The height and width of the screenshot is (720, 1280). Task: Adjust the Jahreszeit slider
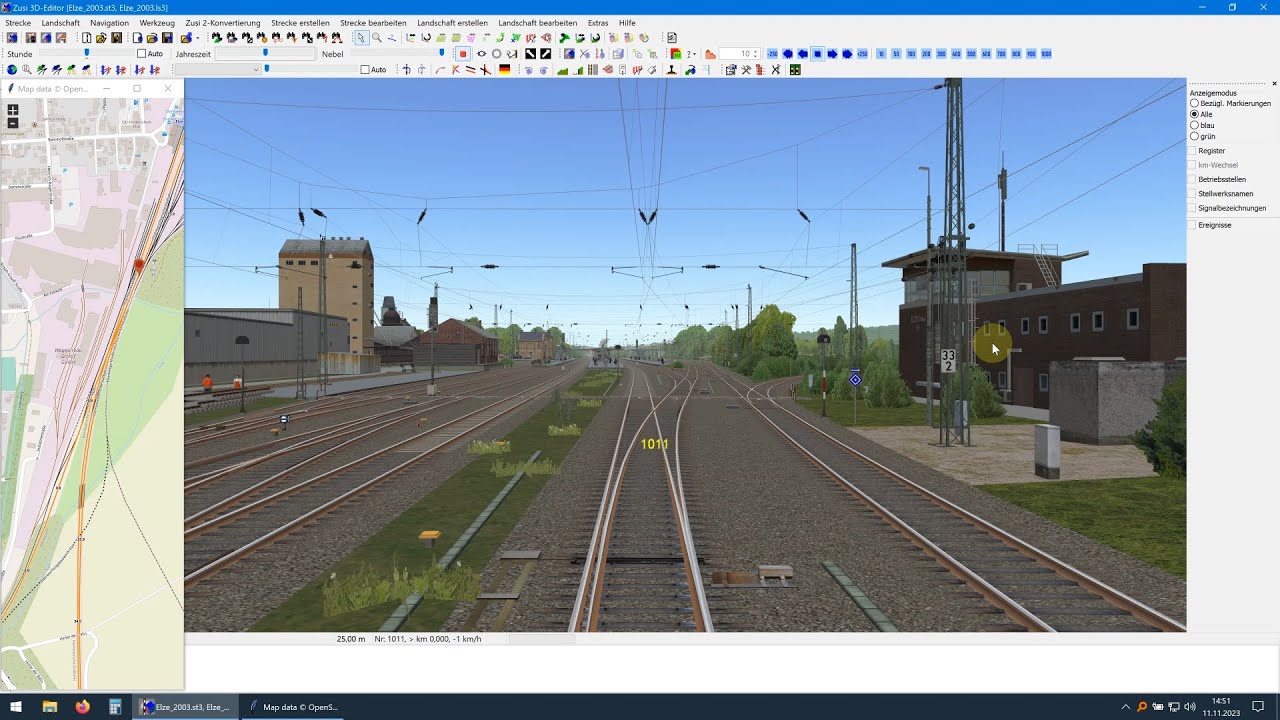click(265, 54)
